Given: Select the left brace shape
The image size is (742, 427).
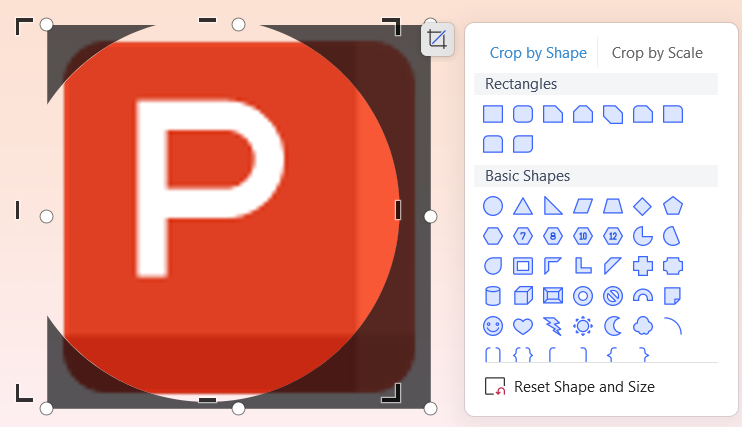Looking at the screenshot, I should (611, 355).
